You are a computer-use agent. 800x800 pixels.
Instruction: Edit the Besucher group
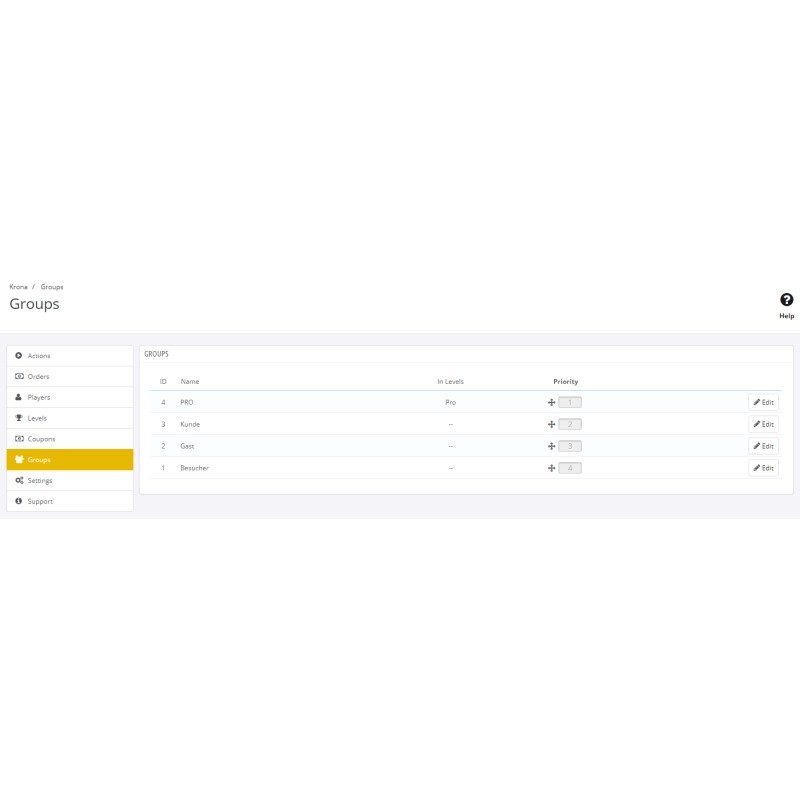(763, 468)
